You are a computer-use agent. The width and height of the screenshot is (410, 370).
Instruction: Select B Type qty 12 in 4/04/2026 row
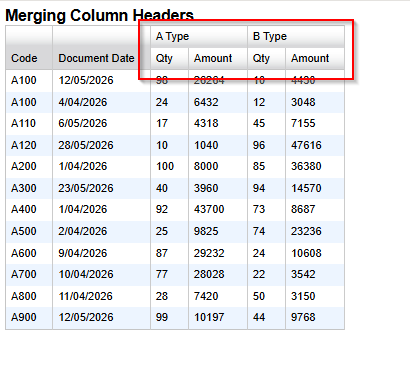pyautogui.click(x=266, y=102)
